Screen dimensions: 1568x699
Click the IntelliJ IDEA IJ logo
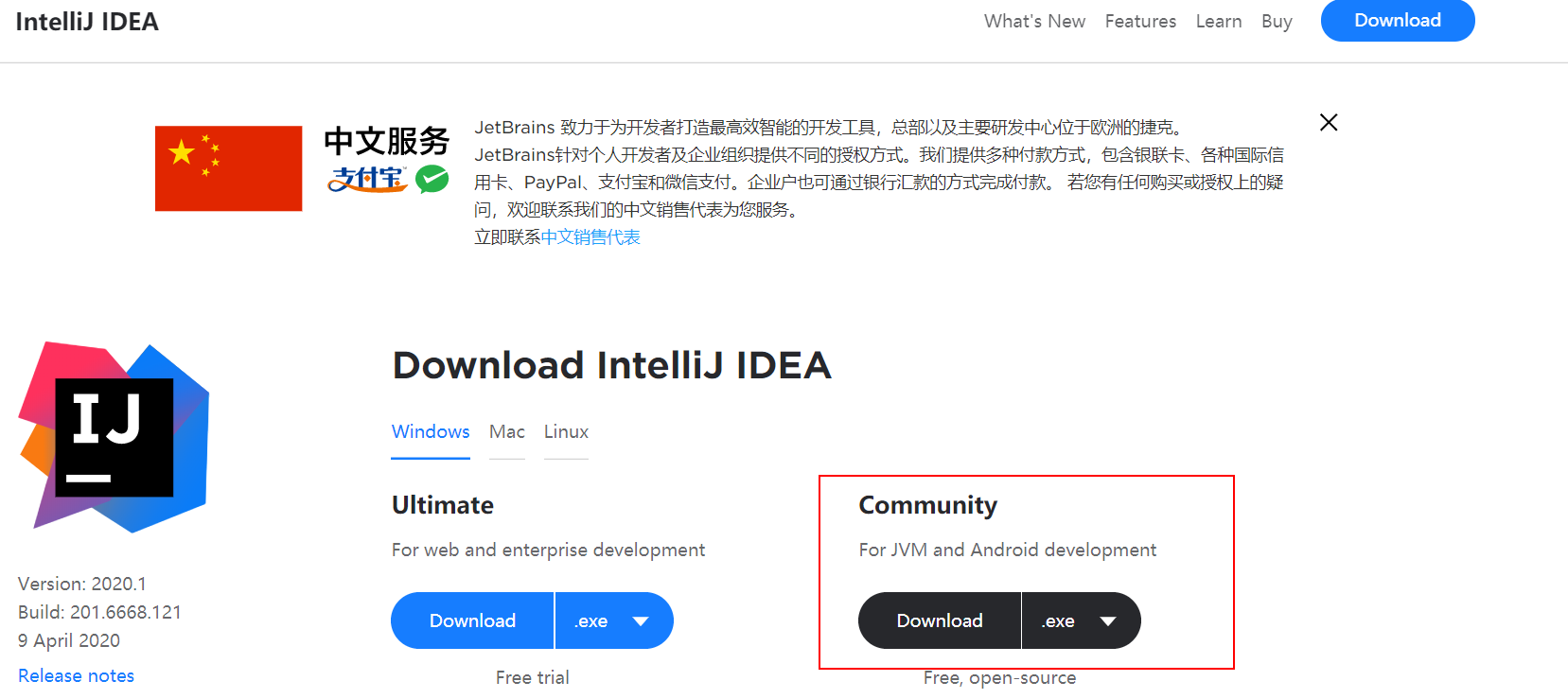(x=114, y=437)
